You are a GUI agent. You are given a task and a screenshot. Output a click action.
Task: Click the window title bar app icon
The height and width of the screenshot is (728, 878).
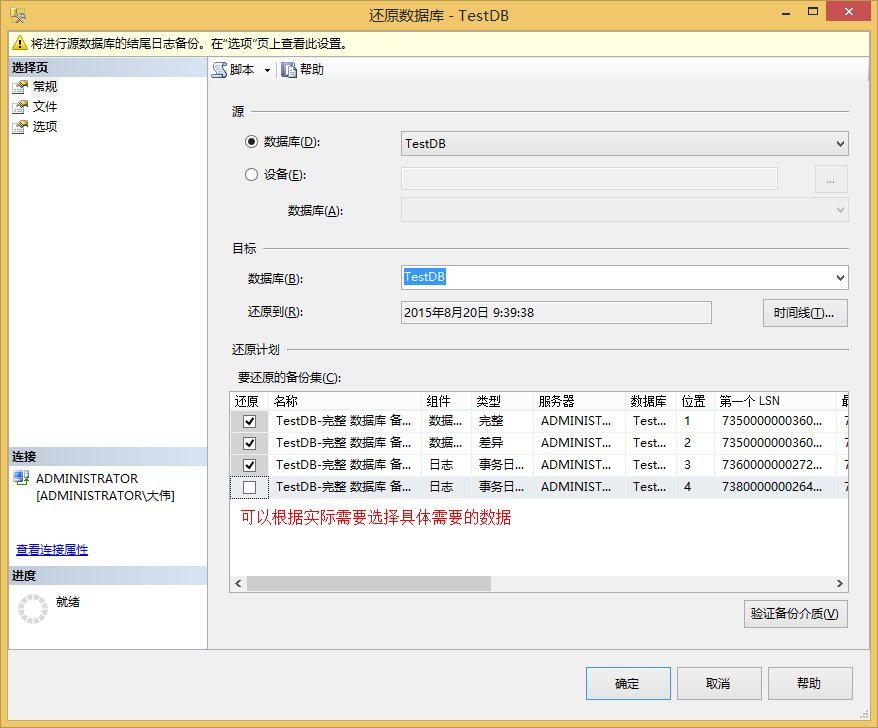17,15
